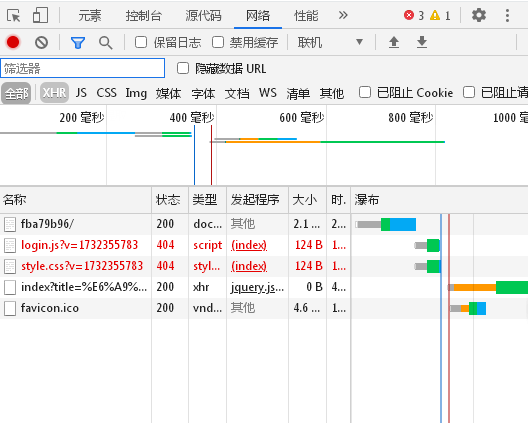Filter requests by 文档
The image size is (528, 423).
[x=237, y=93]
